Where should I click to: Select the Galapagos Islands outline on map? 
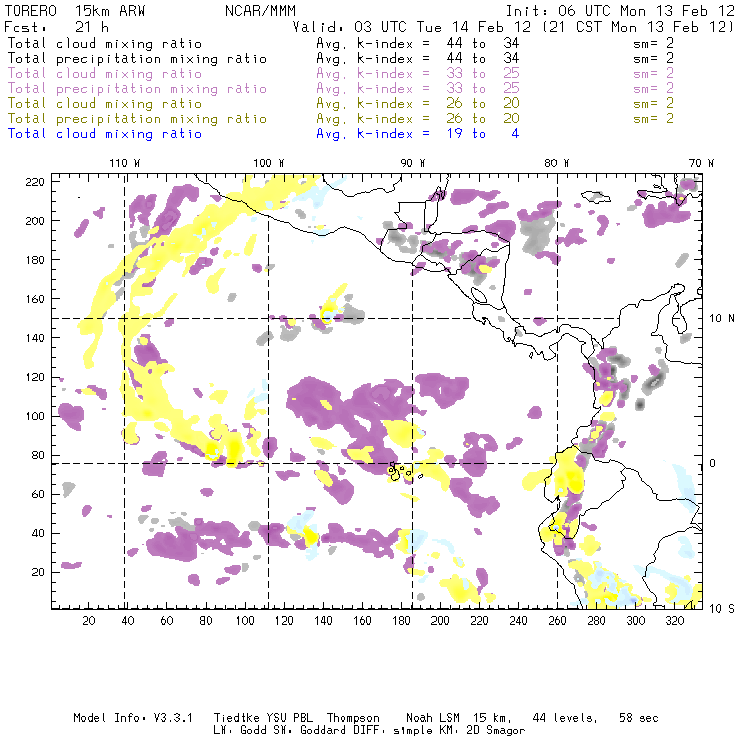pos(398,471)
